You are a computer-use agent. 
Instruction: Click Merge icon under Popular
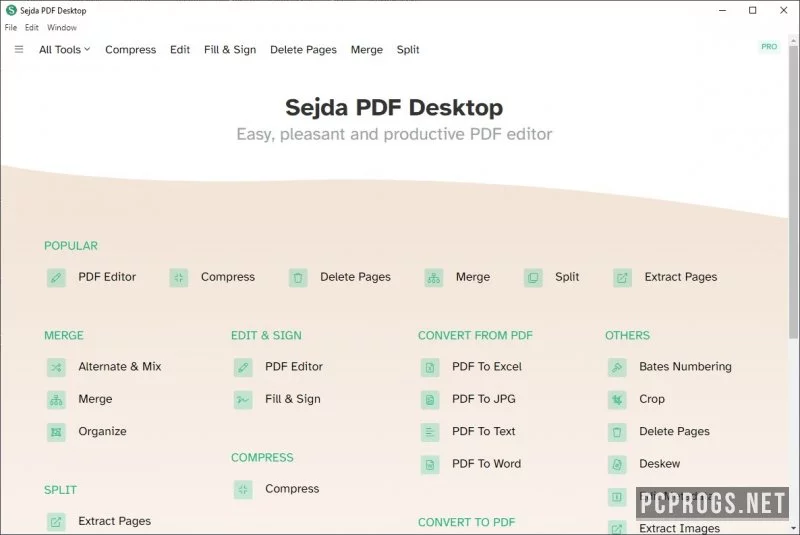tap(434, 278)
